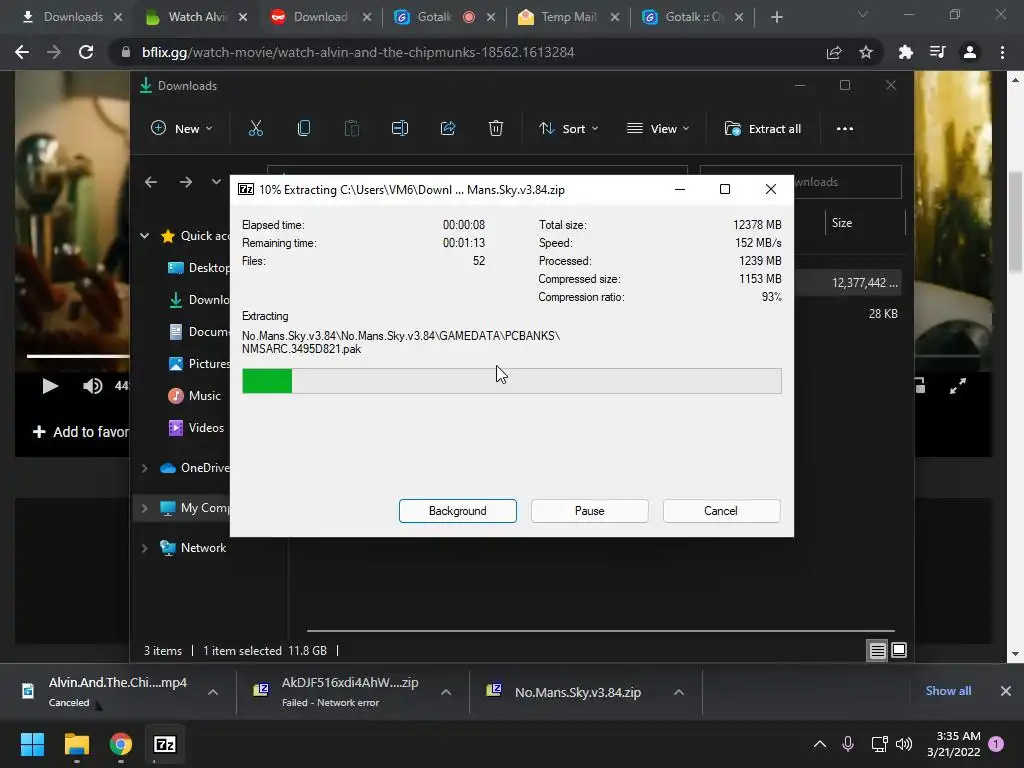Click Extract all in Explorer toolbar
This screenshot has width=1024, height=768.
point(763,129)
